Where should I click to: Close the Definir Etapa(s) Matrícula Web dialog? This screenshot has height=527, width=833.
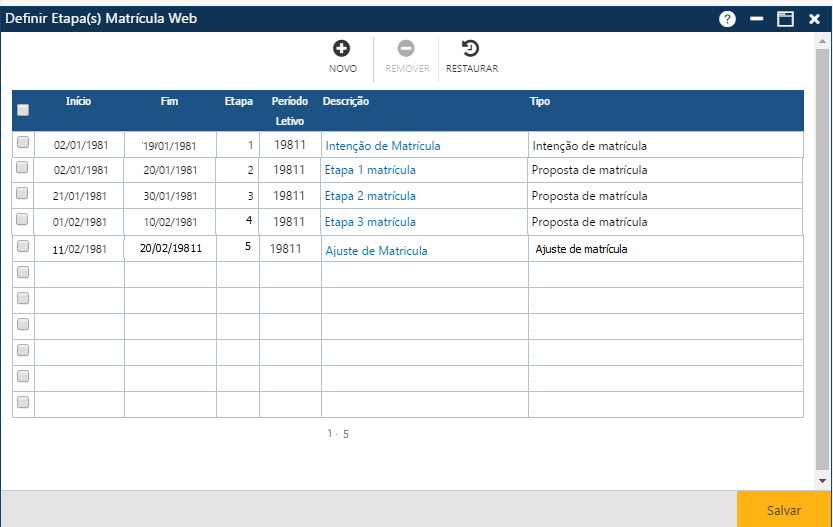[814, 19]
